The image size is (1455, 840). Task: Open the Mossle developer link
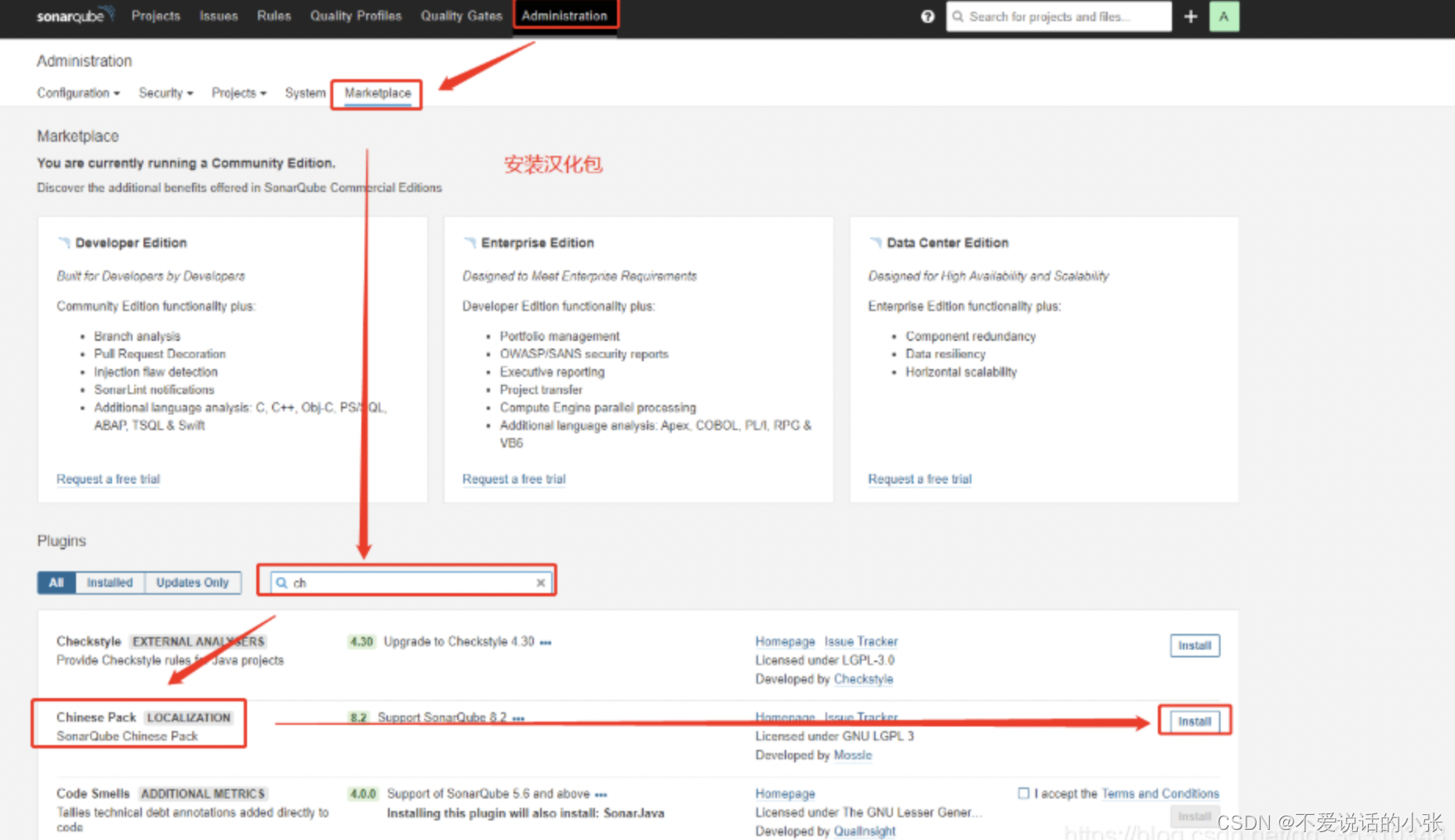point(853,755)
